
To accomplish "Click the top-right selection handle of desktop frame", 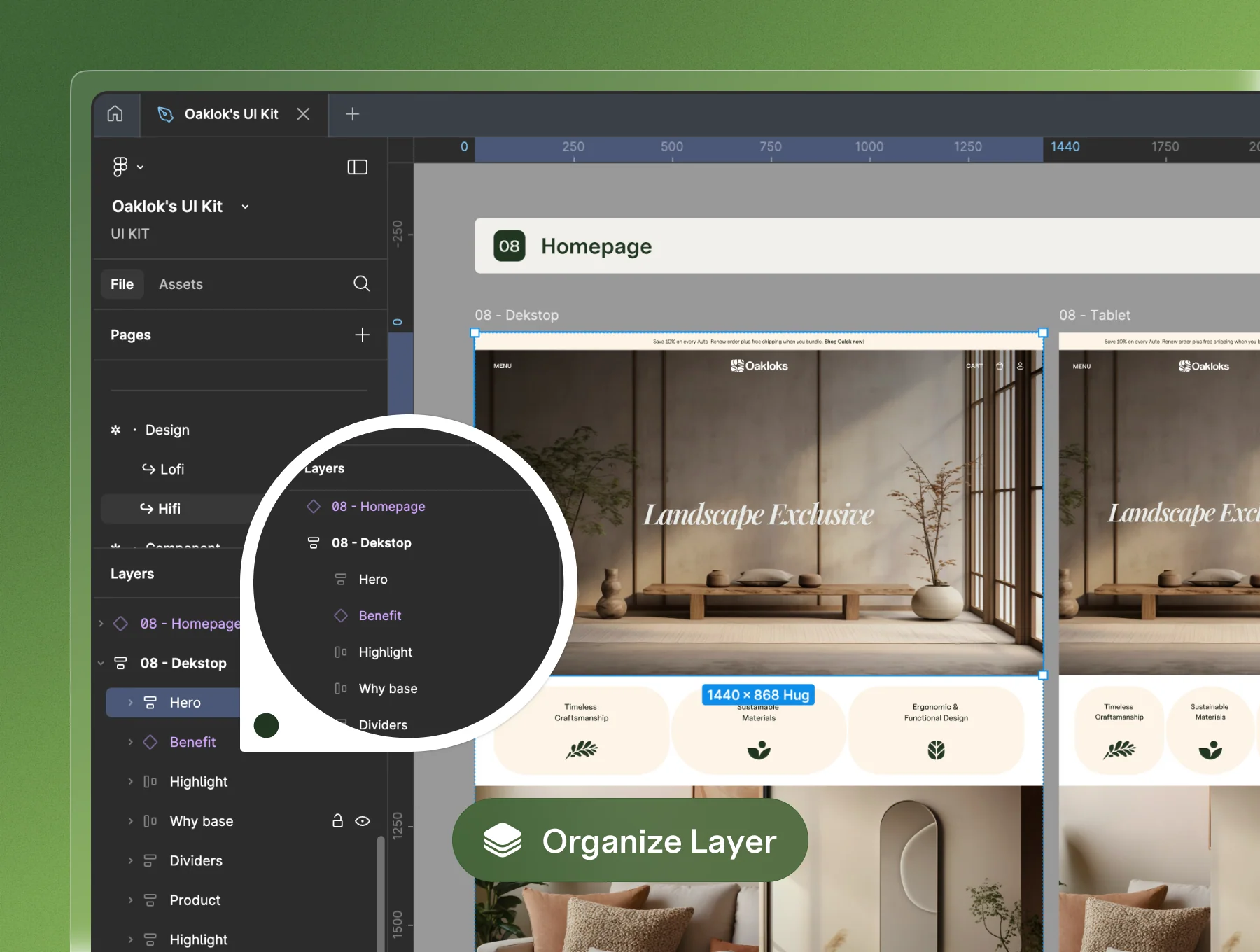I will (1043, 332).
